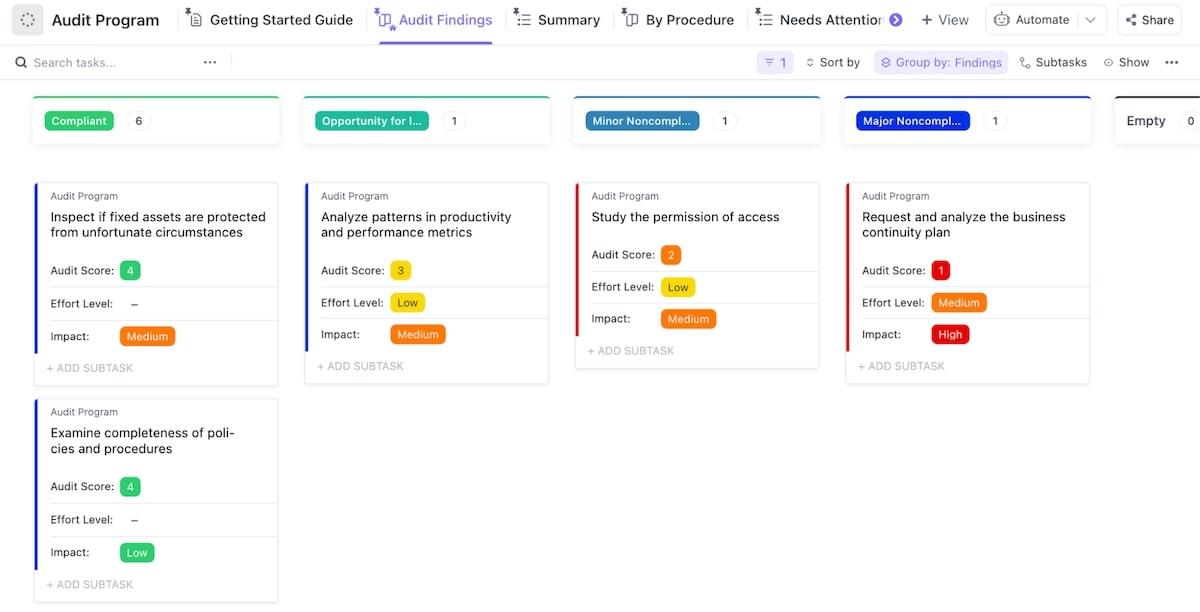
Task: Click the Audit Program workspace loading icon
Action: 28,20
